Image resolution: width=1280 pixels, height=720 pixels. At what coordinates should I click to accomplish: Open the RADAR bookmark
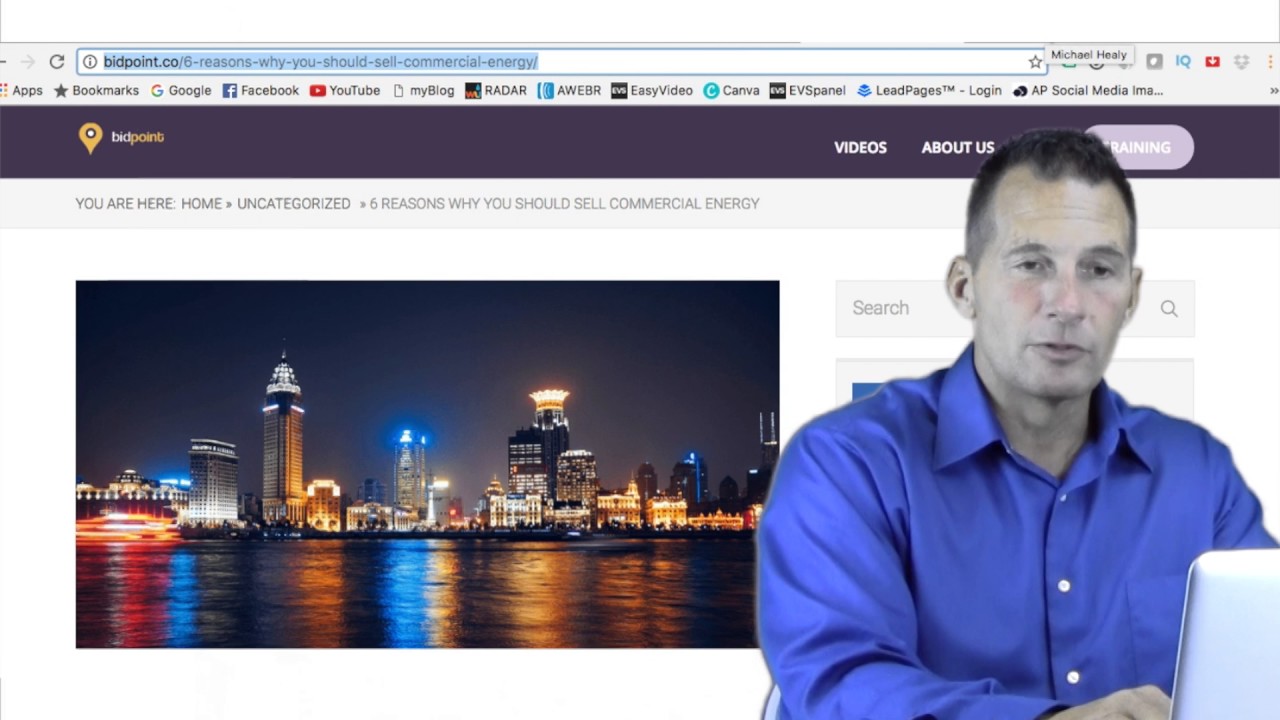coord(496,91)
